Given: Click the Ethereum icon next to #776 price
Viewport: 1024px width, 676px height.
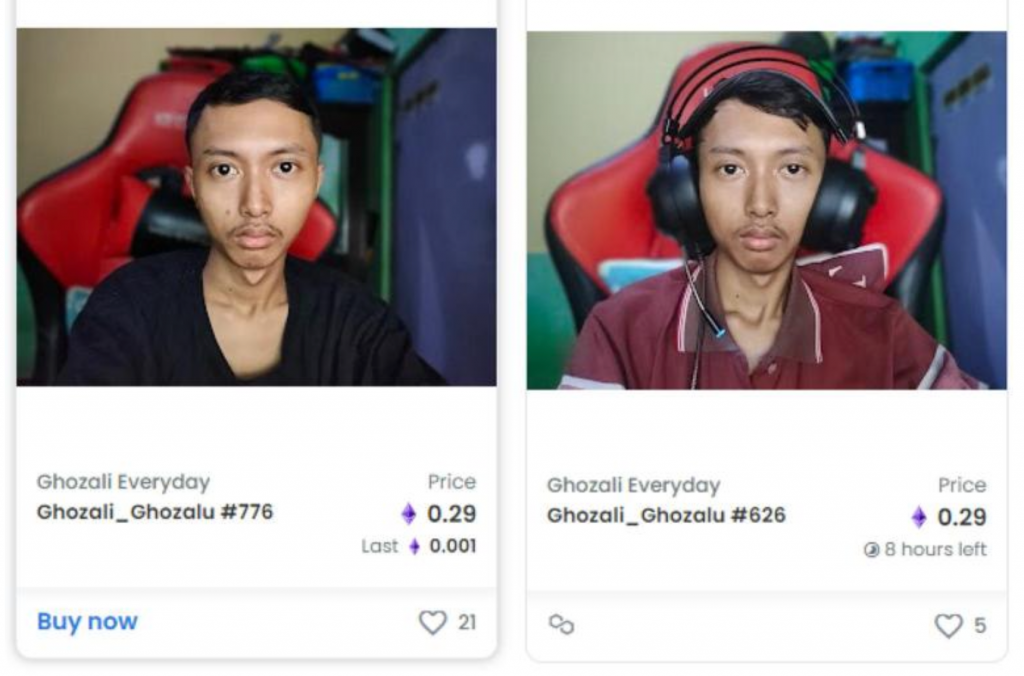Looking at the screenshot, I should point(409,514).
